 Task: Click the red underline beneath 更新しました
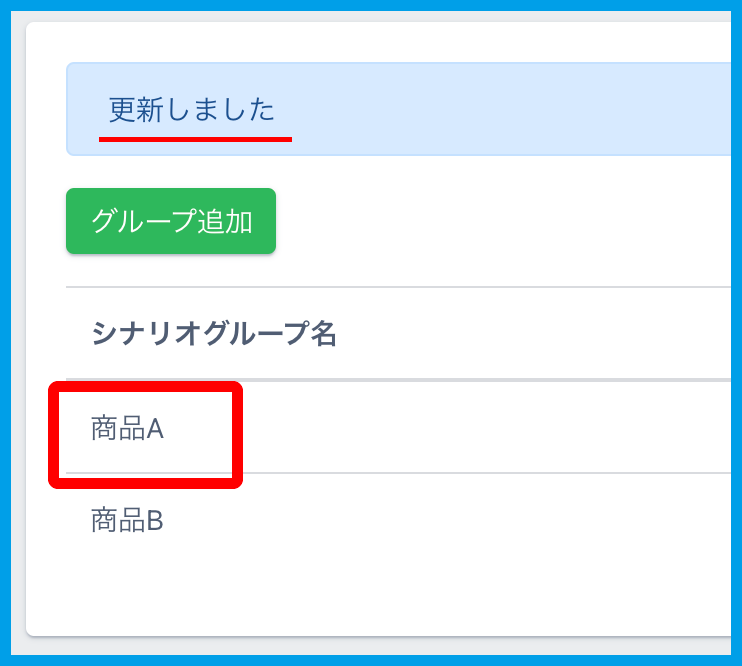[195, 139]
